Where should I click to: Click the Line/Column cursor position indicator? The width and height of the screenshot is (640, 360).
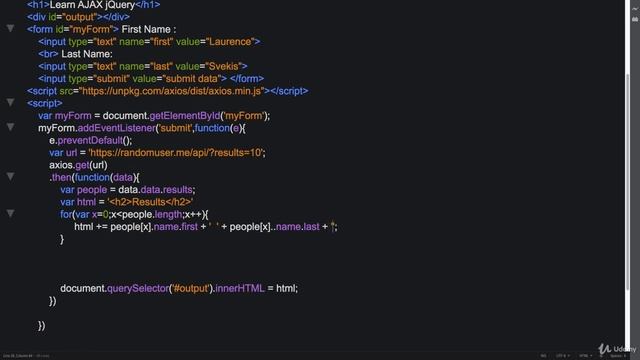(x=18, y=356)
